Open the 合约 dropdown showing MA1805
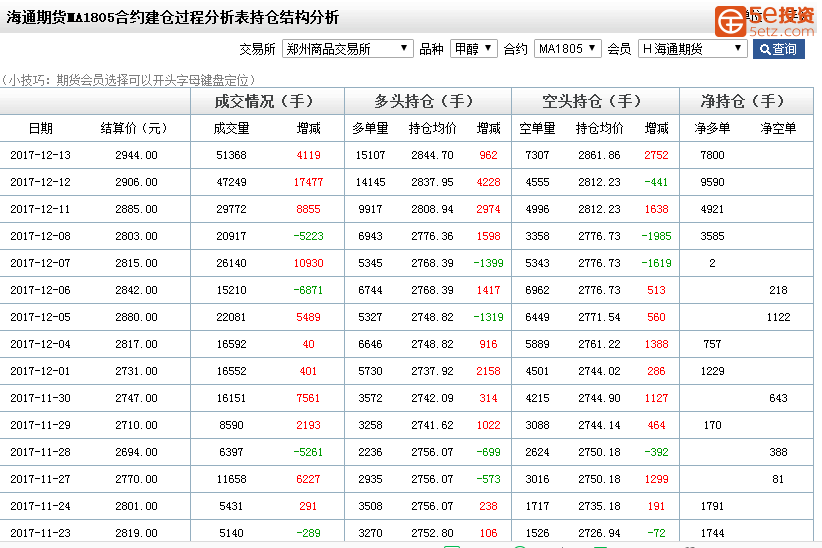Image resolution: width=822 pixels, height=548 pixels. pyautogui.click(x=567, y=49)
